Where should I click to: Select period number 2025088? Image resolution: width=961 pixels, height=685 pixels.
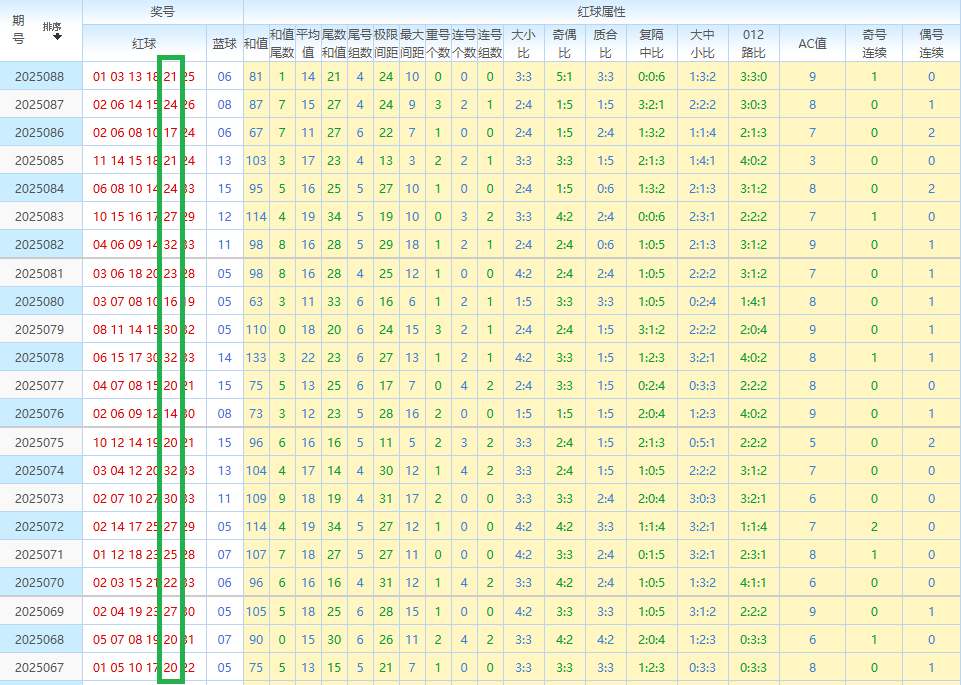coord(39,77)
